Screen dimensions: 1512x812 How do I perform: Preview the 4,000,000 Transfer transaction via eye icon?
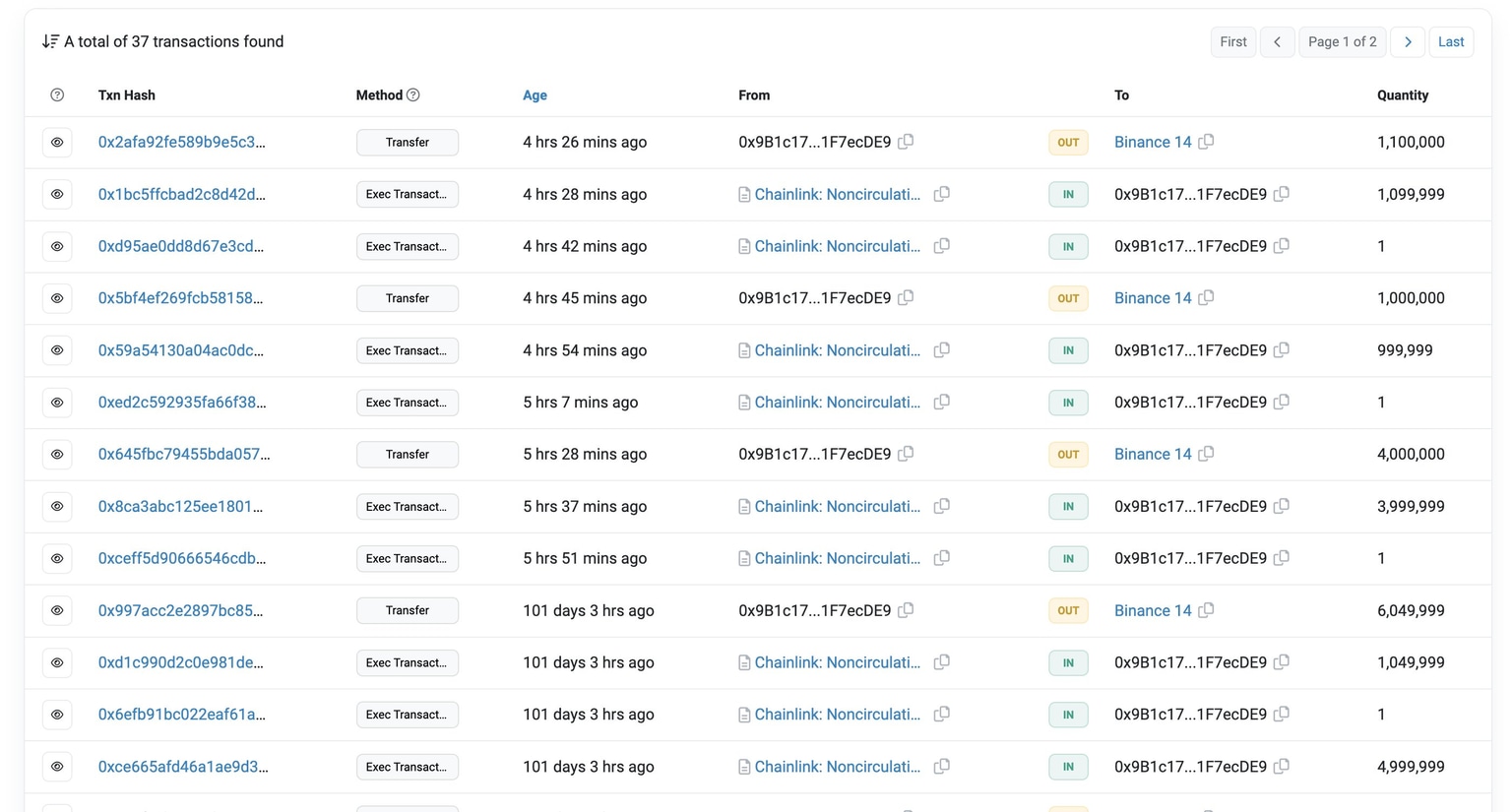pyautogui.click(x=56, y=454)
